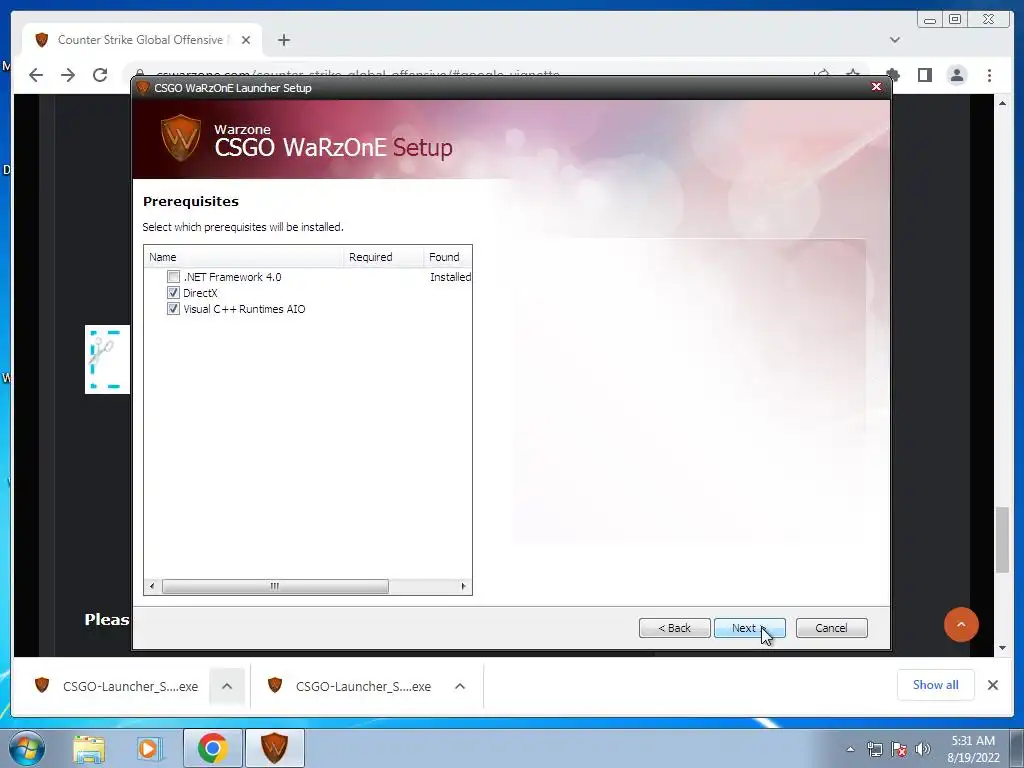Show hidden system tray icons
The image size is (1024, 768).
[850, 749]
